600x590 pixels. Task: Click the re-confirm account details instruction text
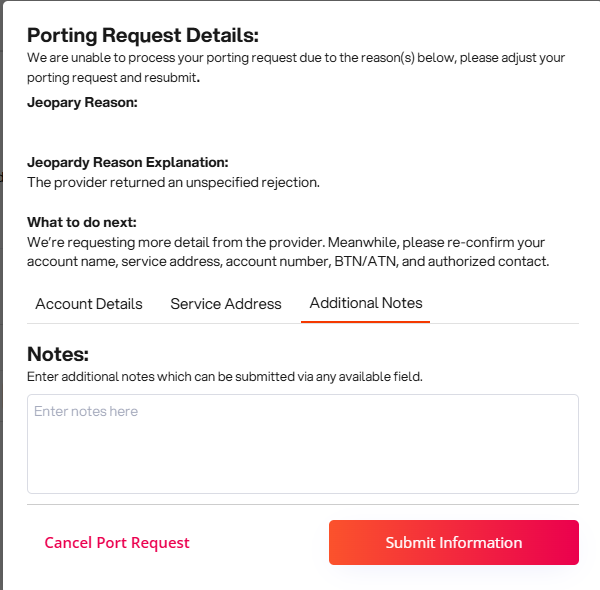287,252
